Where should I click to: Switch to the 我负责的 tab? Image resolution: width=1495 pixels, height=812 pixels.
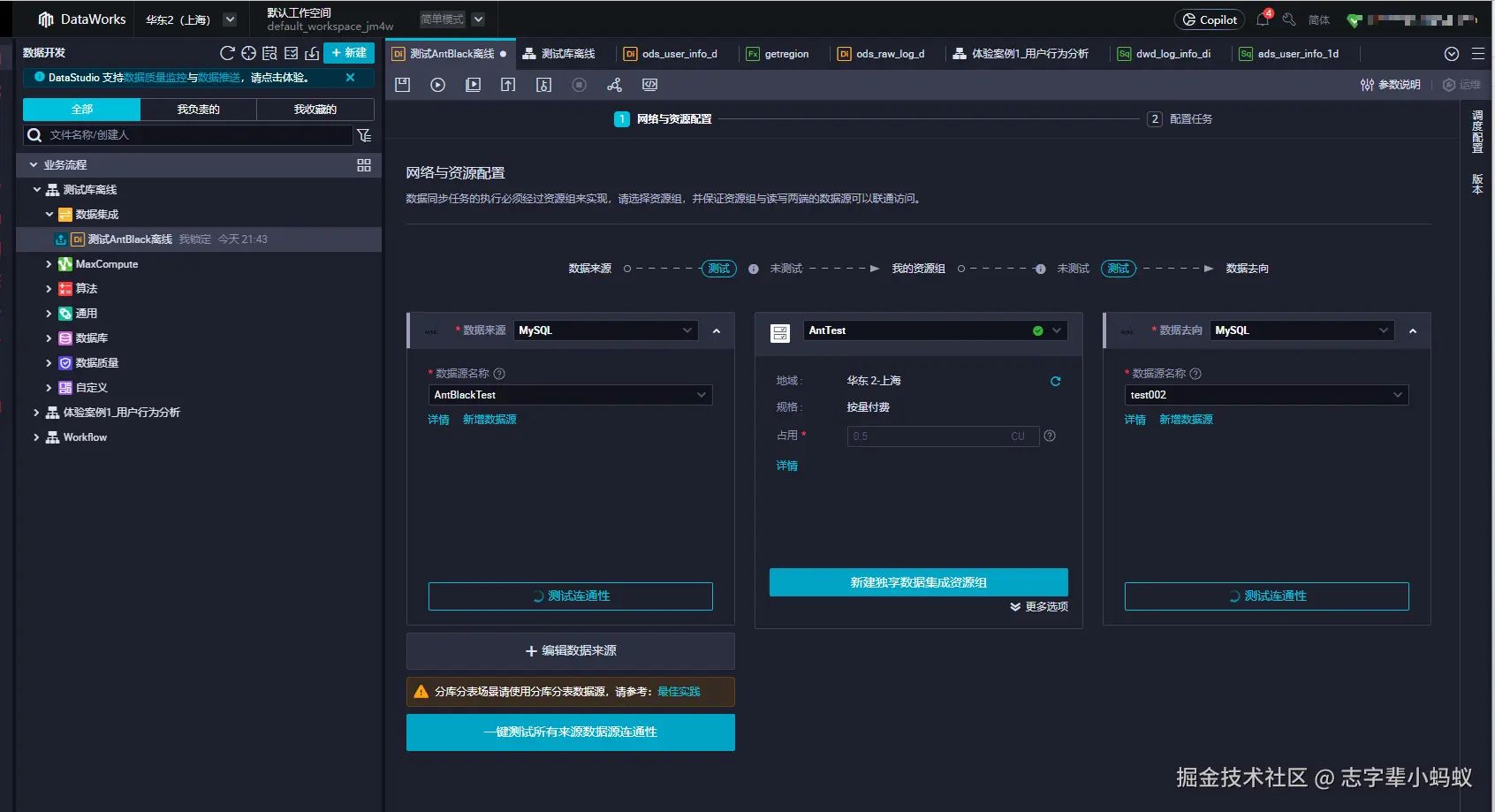(198, 110)
